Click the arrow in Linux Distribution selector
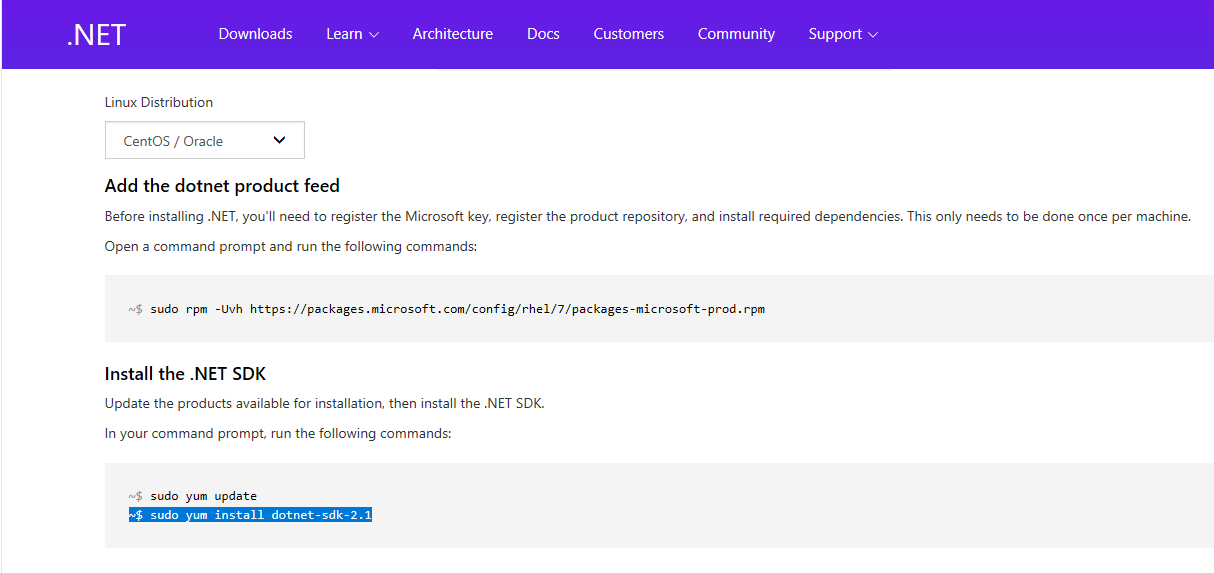Image resolution: width=1214 pixels, height=573 pixels. coord(279,140)
